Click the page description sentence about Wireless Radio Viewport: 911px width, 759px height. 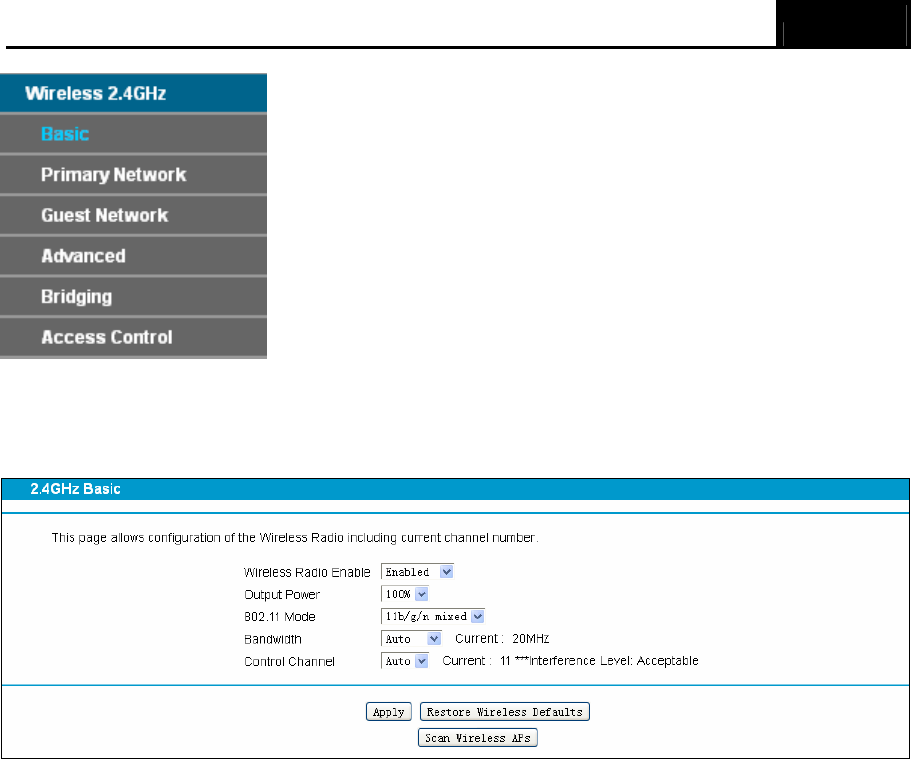[295, 538]
